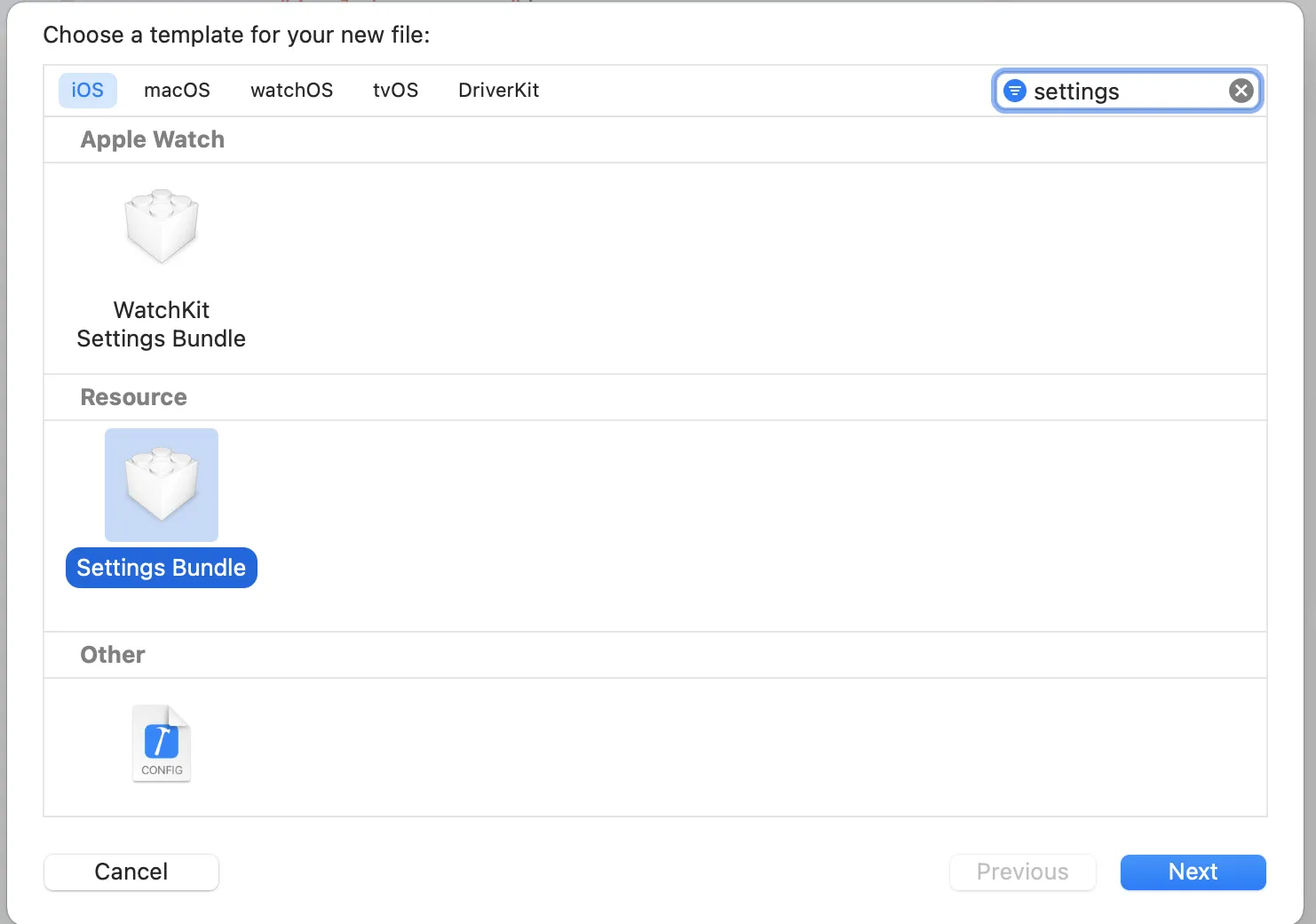1316x924 pixels.
Task: Click the Previous button
Action: pyautogui.click(x=1022, y=872)
